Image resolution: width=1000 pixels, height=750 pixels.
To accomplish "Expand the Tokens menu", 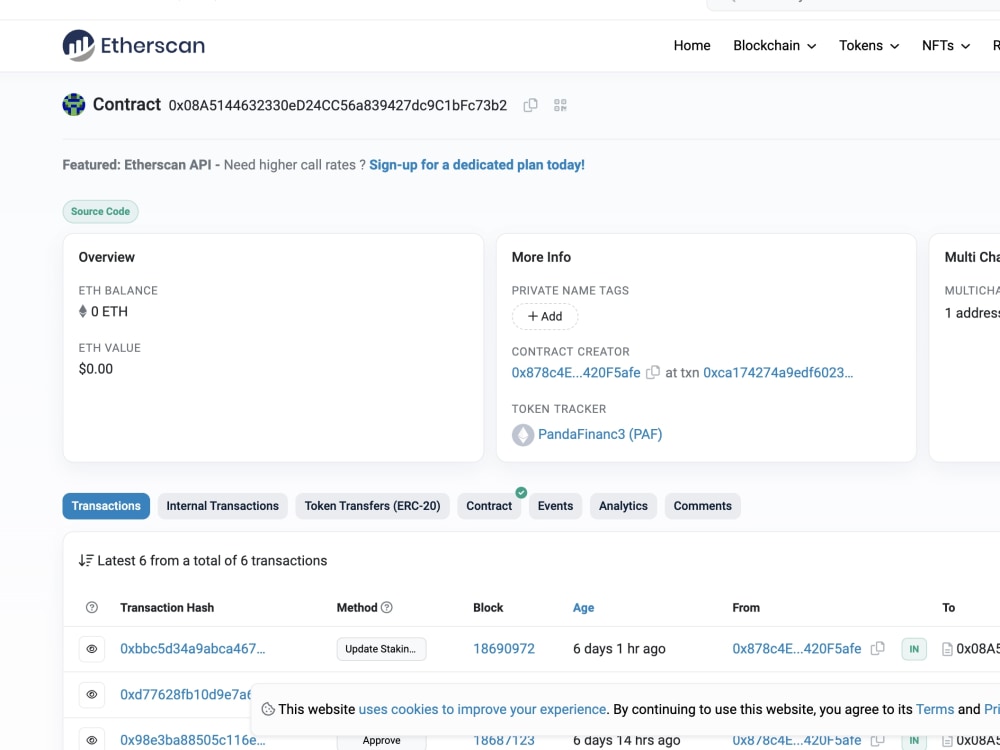I will coord(869,45).
